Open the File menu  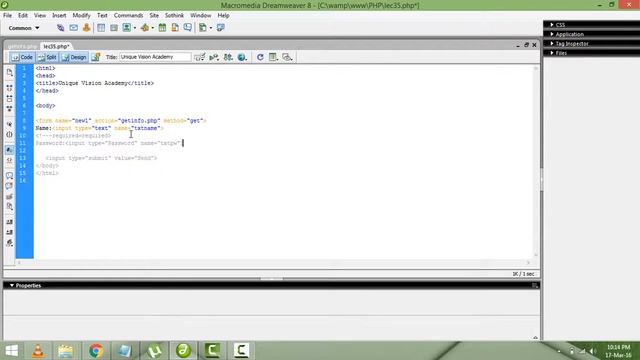[x=7, y=15]
